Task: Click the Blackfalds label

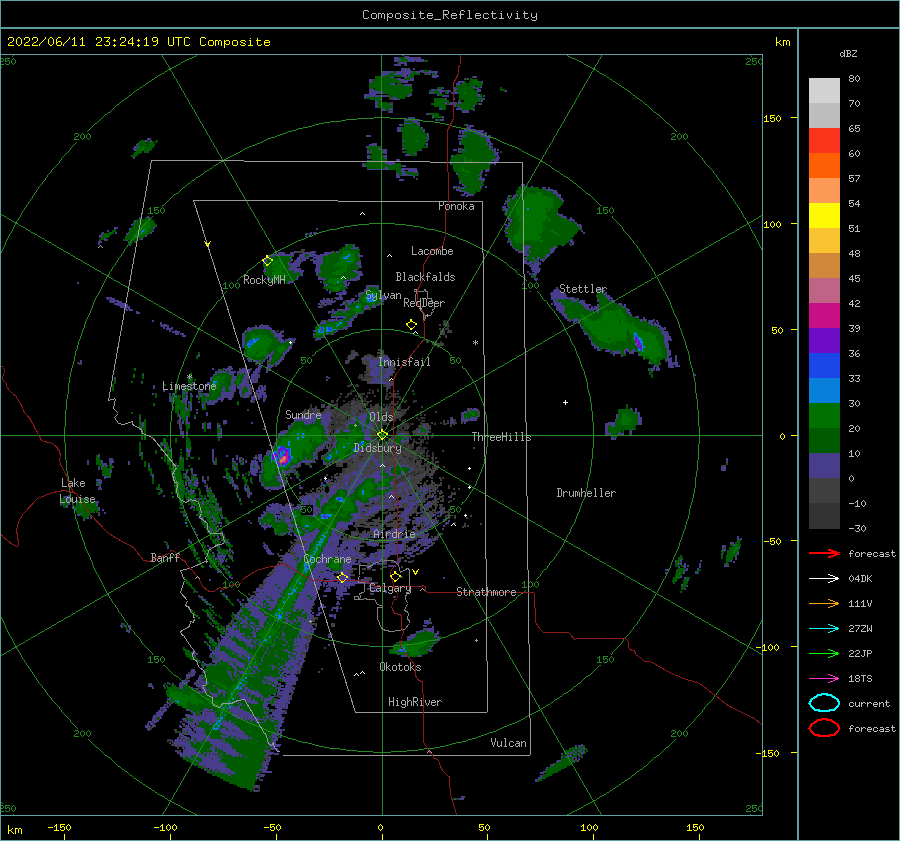Action: pos(425,277)
